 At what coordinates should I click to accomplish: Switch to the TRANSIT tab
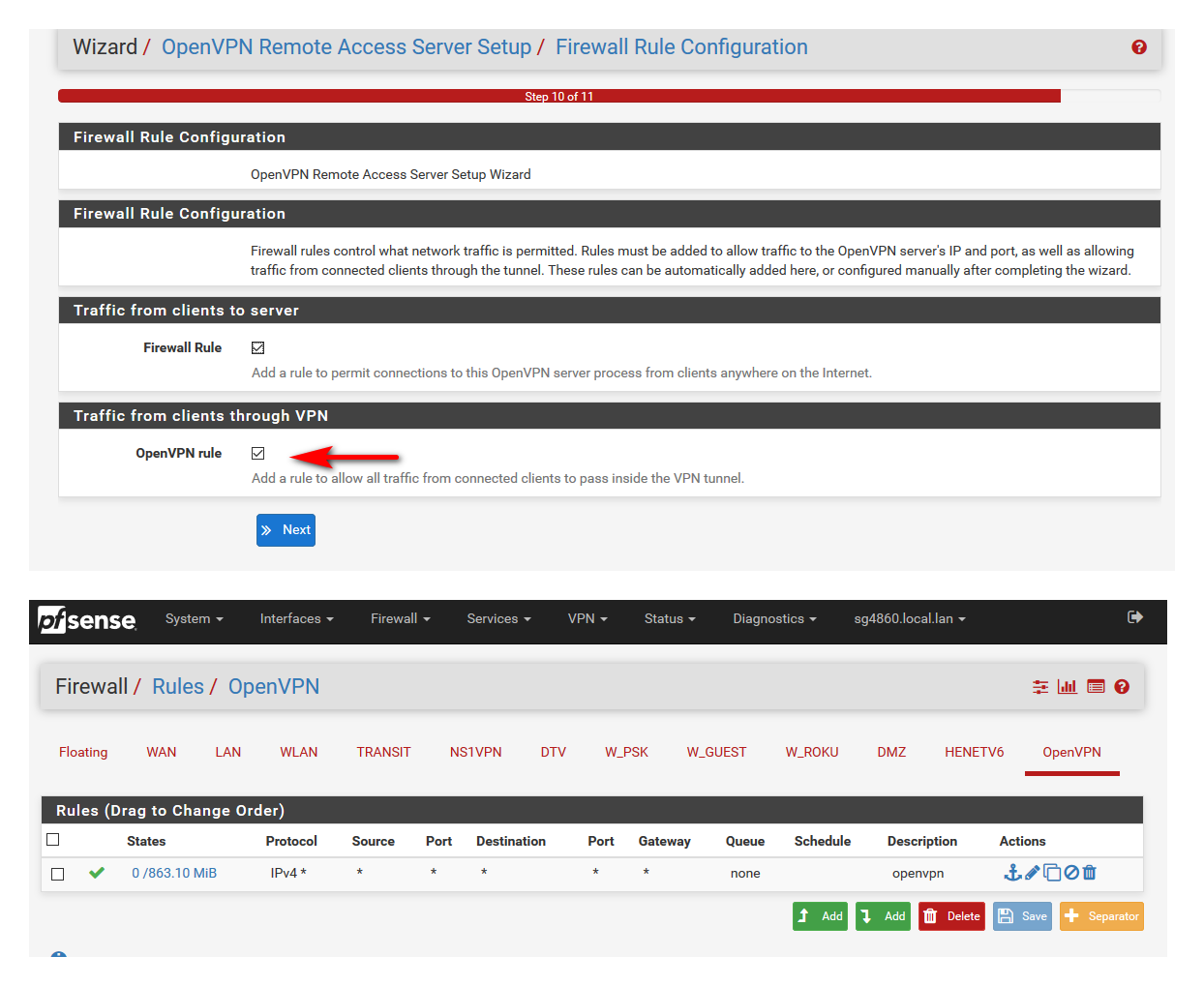(384, 753)
